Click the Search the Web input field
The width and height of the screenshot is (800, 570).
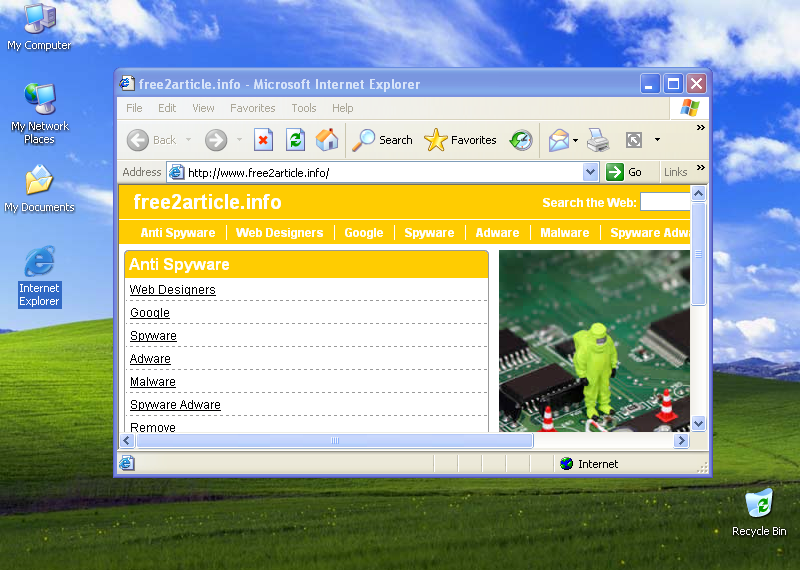click(x=665, y=202)
